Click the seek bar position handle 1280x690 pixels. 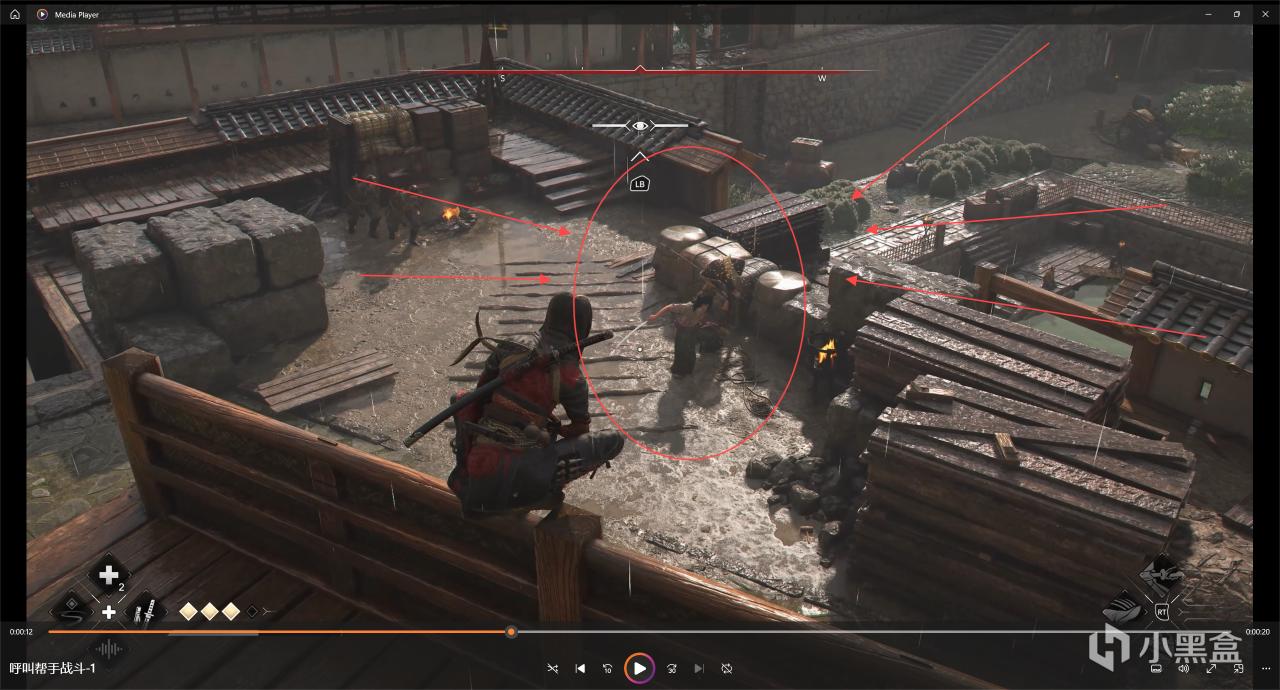click(x=511, y=632)
